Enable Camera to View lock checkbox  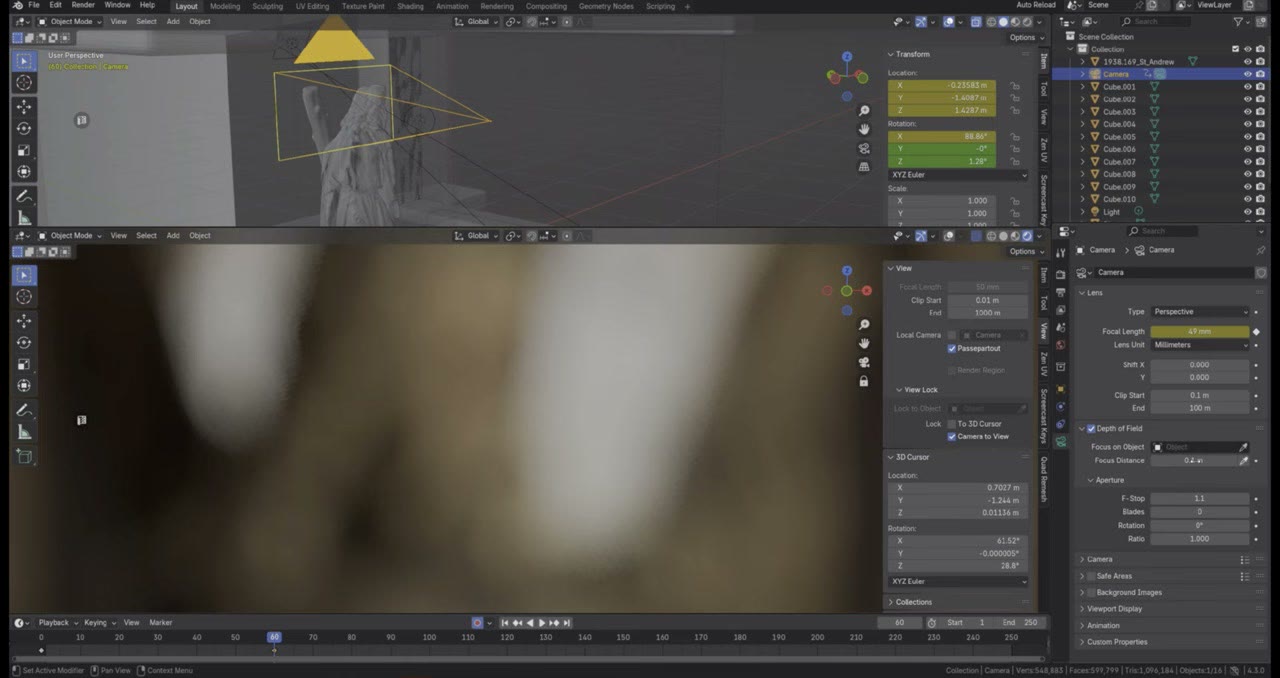click(952, 436)
